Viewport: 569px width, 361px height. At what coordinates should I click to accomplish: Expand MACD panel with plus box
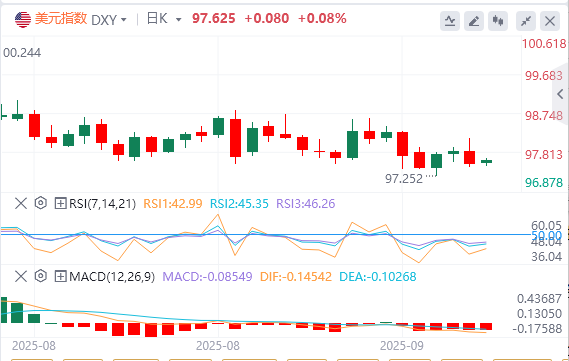[60, 276]
